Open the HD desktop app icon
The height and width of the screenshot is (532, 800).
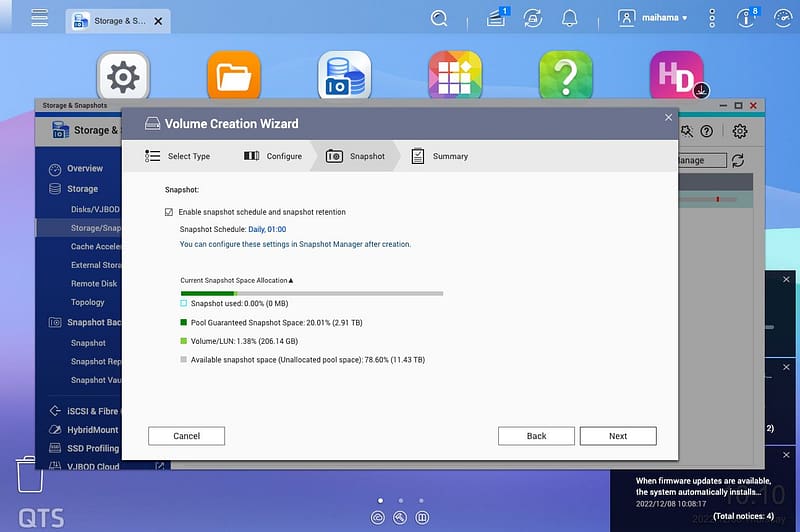point(677,76)
